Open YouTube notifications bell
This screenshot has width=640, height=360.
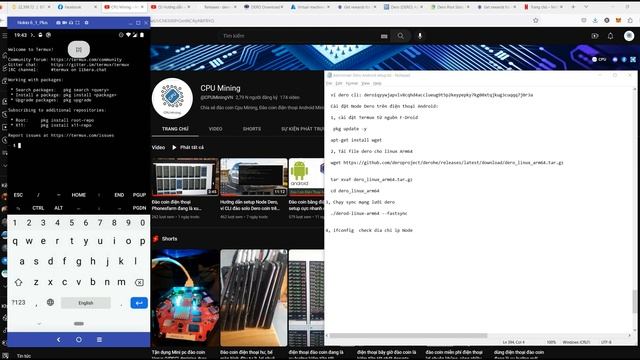610,36
